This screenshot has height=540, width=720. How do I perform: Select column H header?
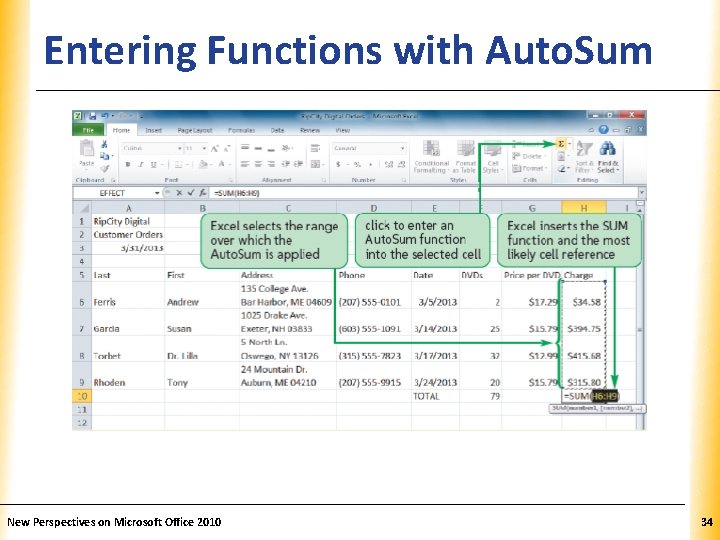pyautogui.click(x=584, y=208)
